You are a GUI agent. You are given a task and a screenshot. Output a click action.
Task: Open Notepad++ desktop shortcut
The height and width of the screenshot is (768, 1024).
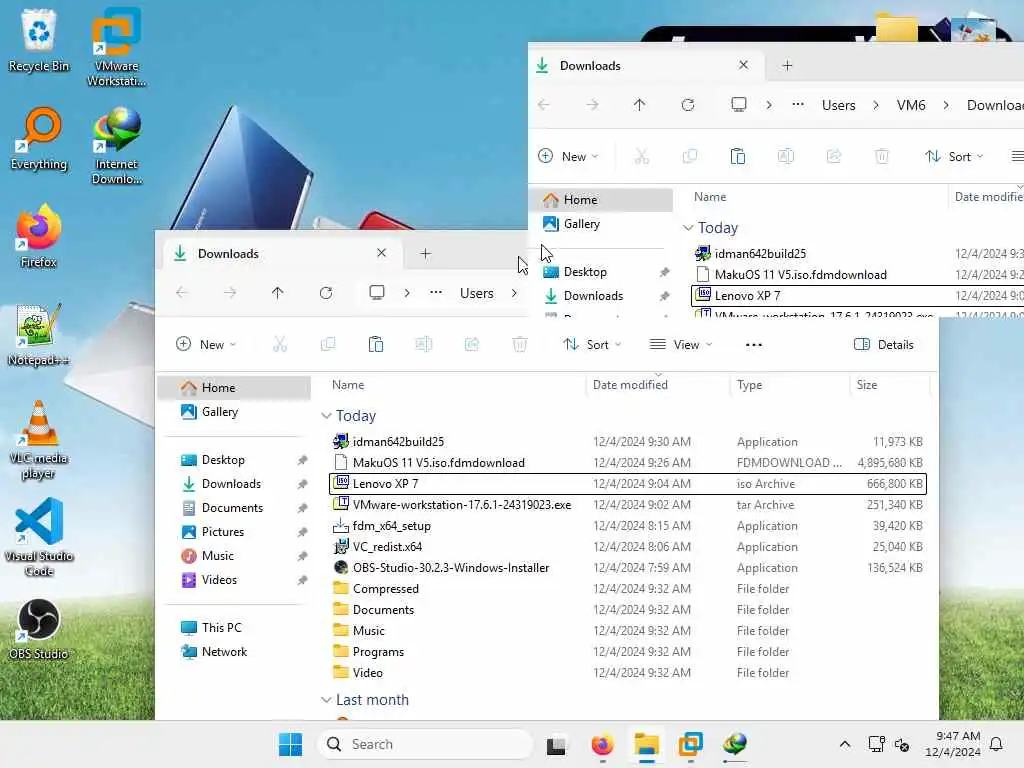(39, 335)
